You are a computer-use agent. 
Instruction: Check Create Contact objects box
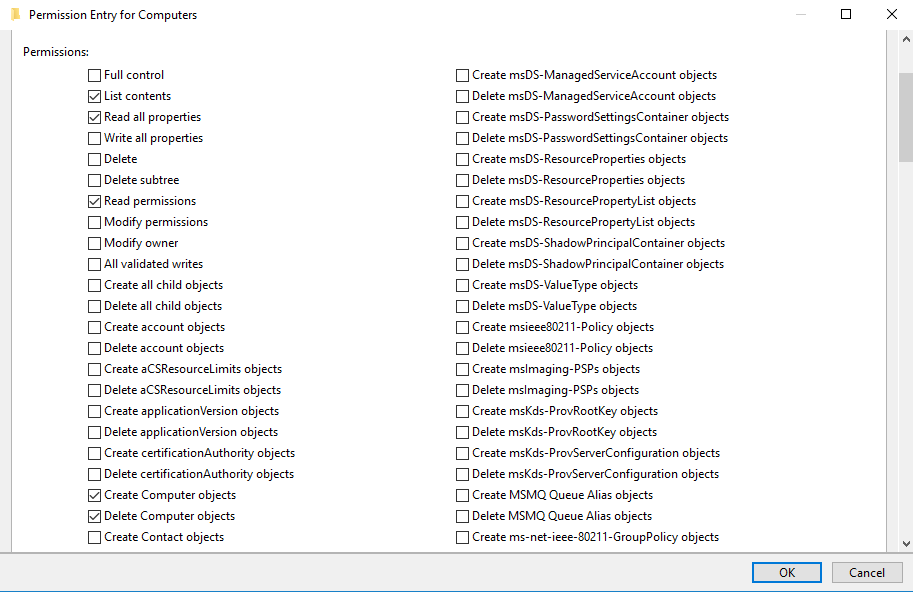(x=94, y=537)
